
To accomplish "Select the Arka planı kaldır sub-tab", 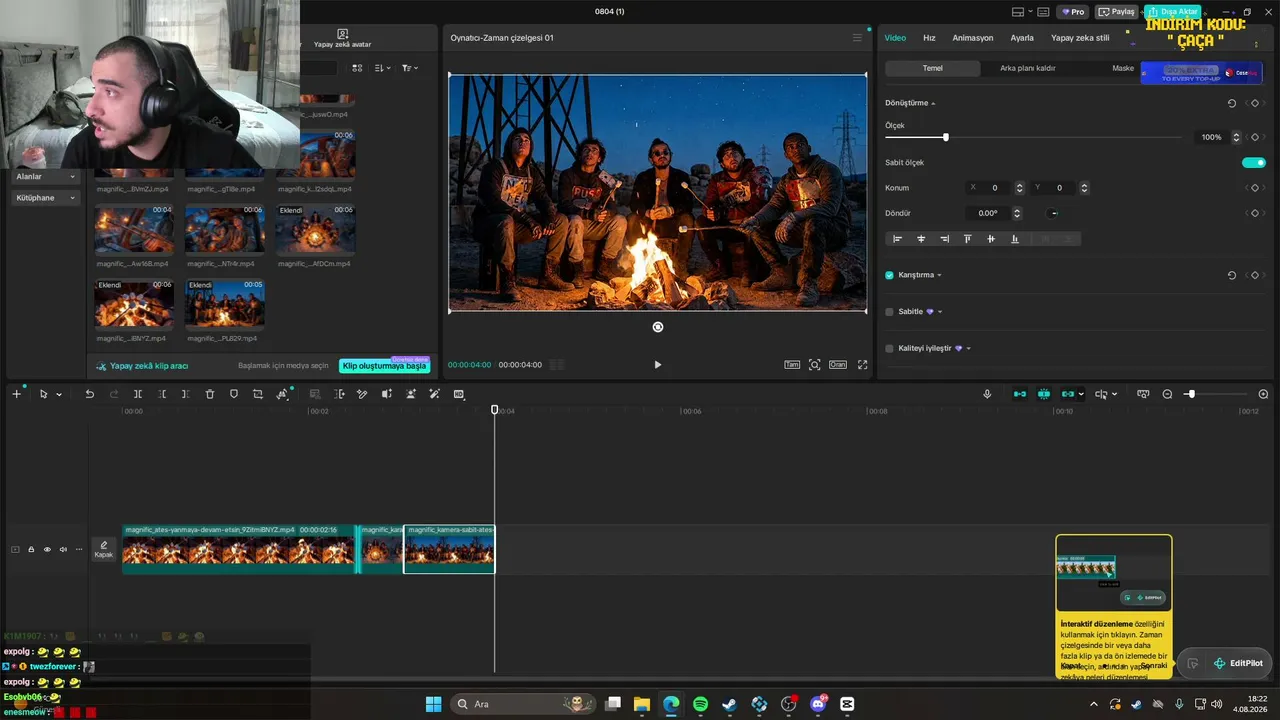I will 1028,68.
